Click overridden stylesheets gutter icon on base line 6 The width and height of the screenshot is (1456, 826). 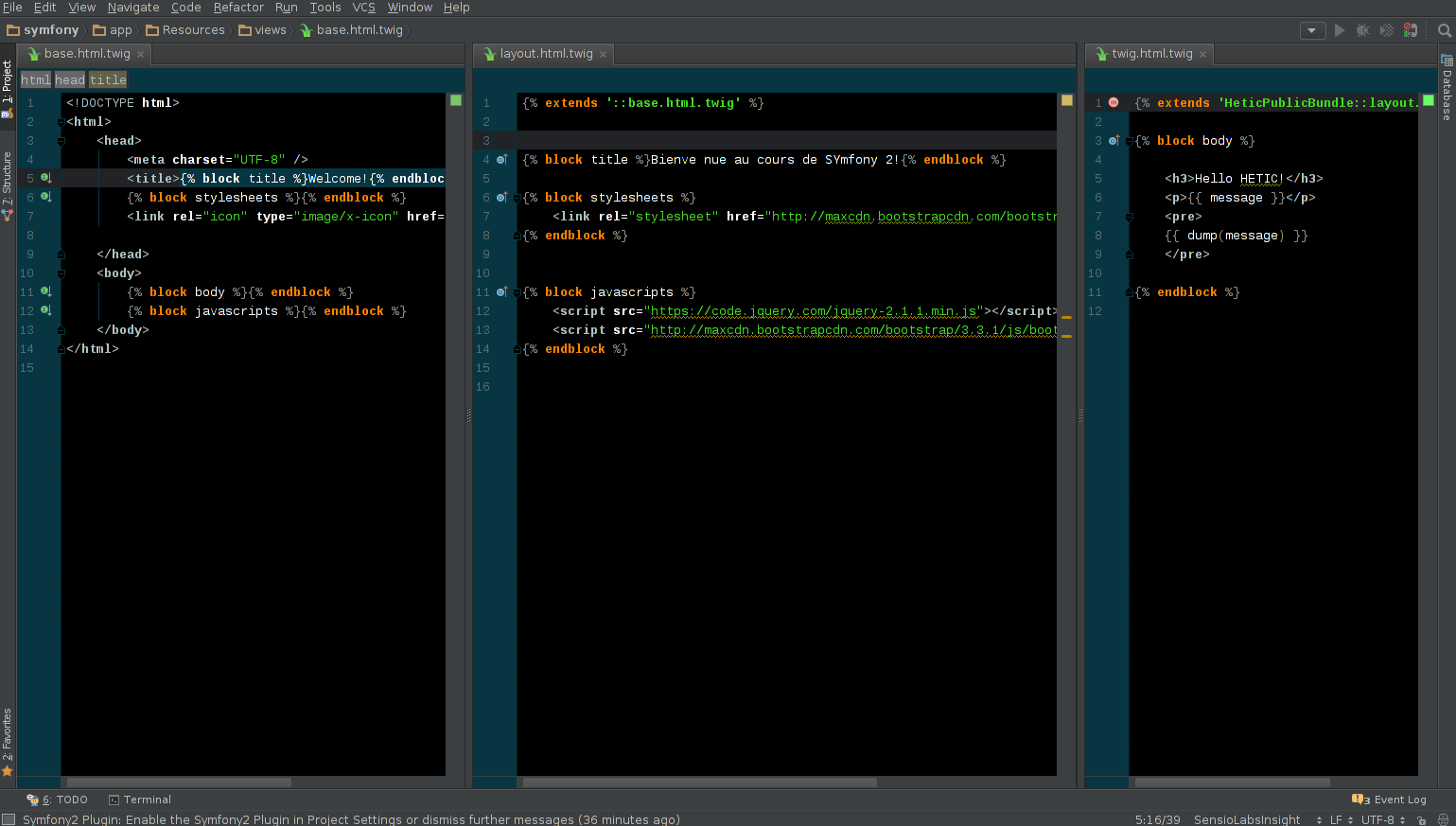[45, 197]
